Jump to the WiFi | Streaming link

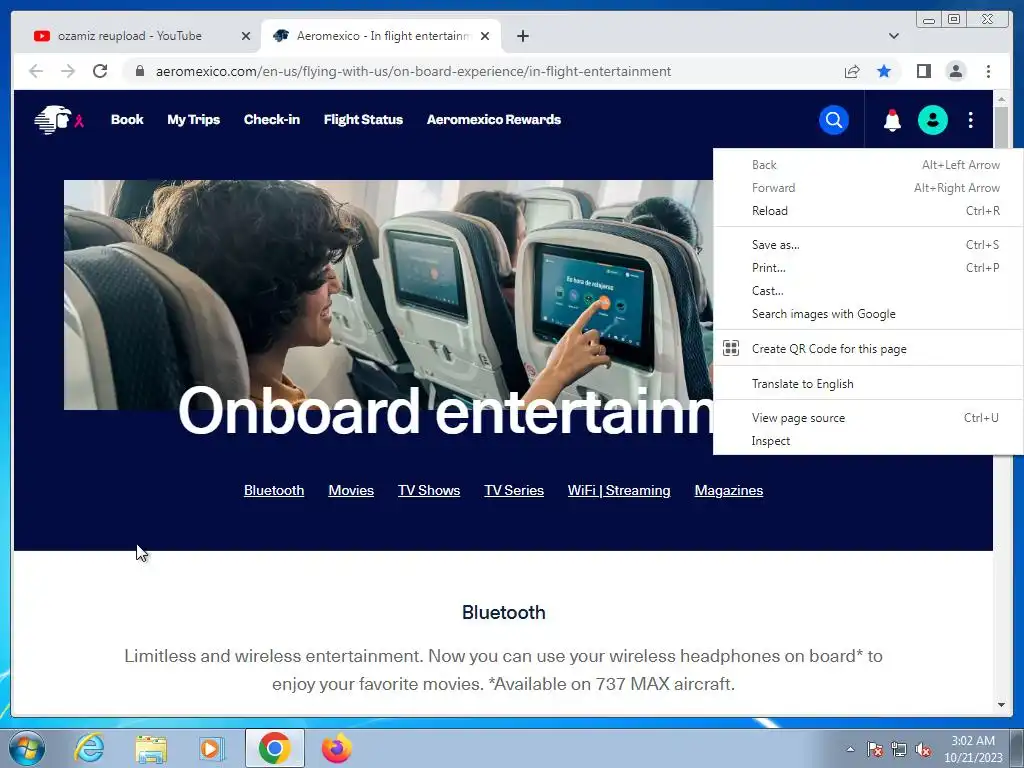click(x=619, y=490)
